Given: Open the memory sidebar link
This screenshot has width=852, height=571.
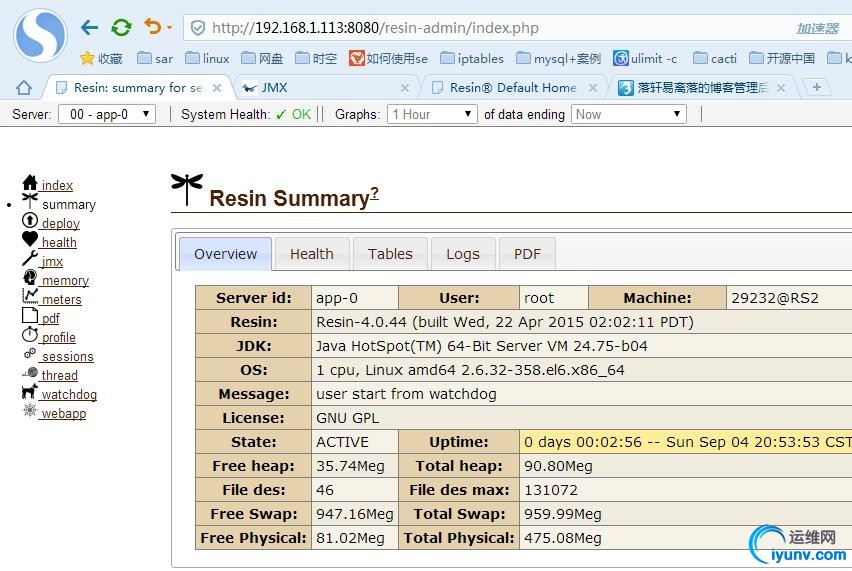Looking at the screenshot, I should tap(65, 280).
